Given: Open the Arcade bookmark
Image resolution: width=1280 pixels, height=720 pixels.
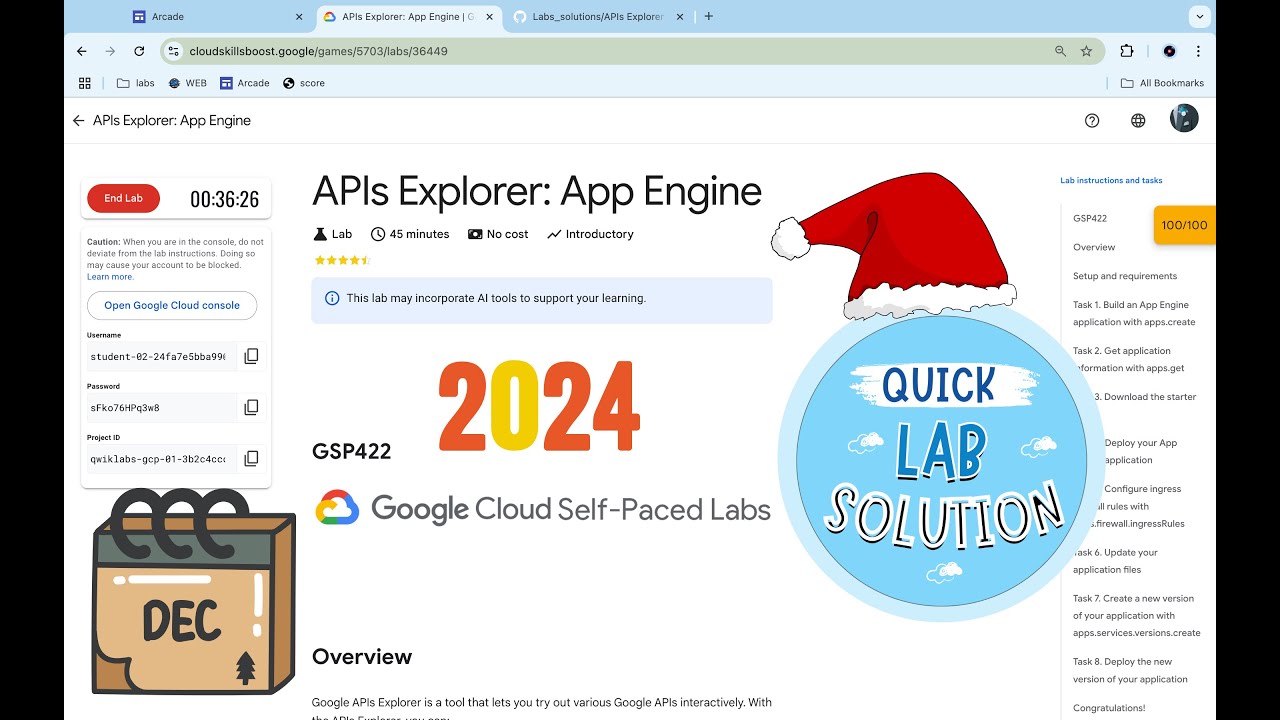Looking at the screenshot, I should [245, 83].
